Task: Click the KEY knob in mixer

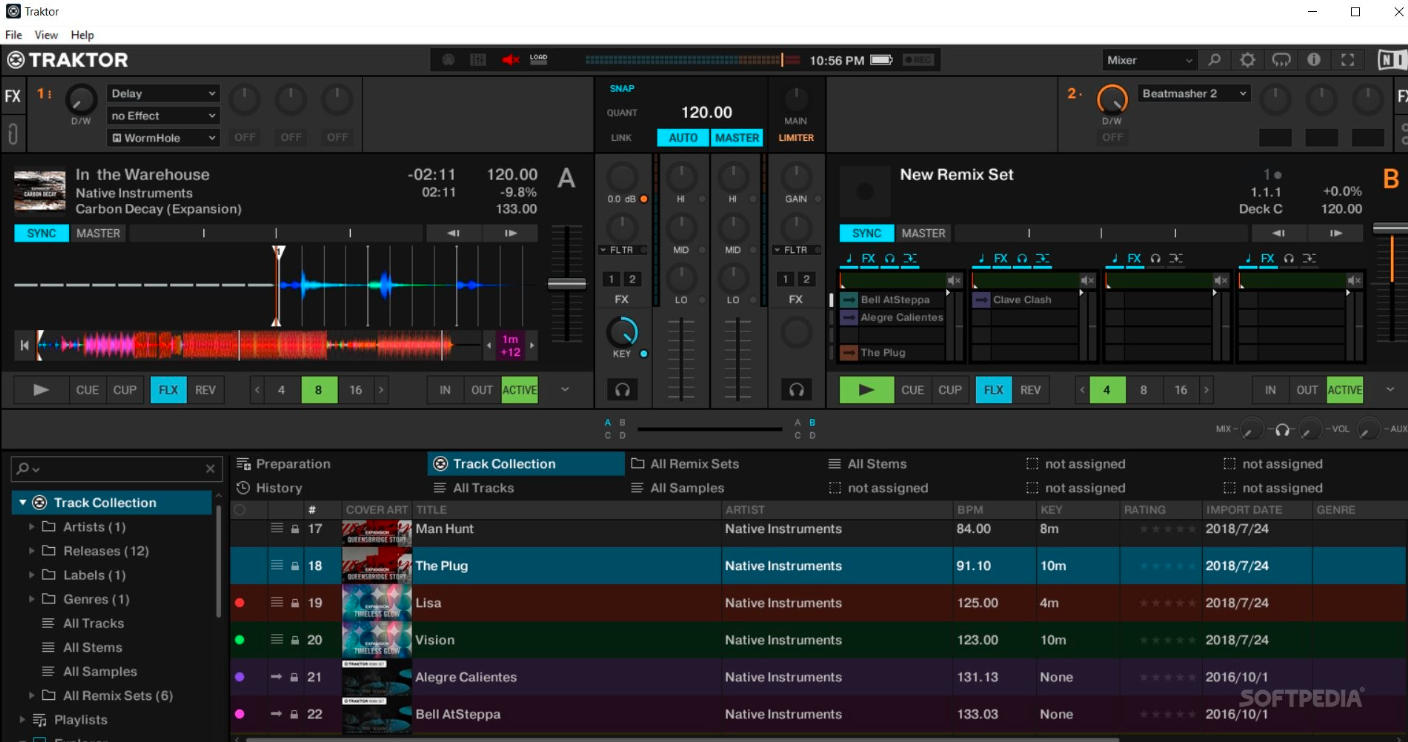Action: pyautogui.click(x=622, y=332)
